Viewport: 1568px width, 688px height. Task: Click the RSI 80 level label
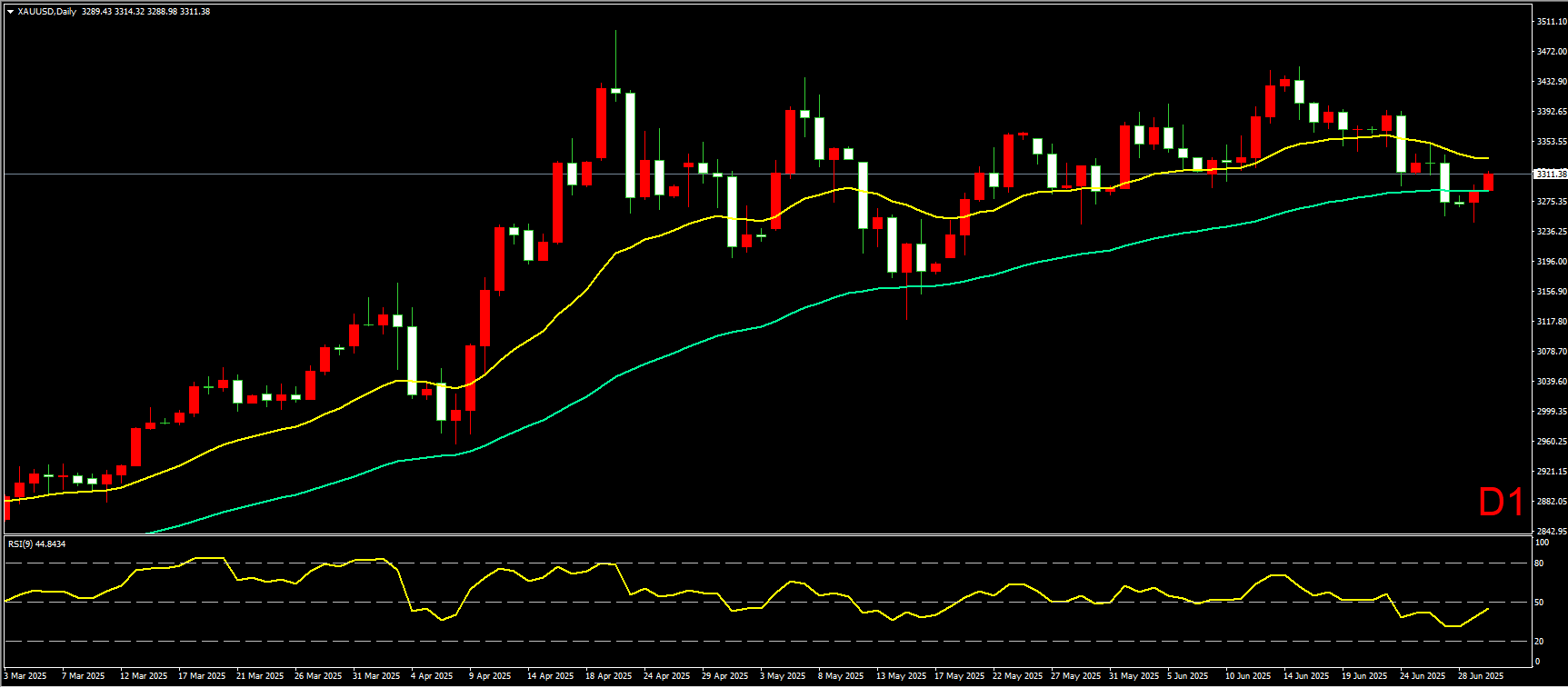[1539, 563]
